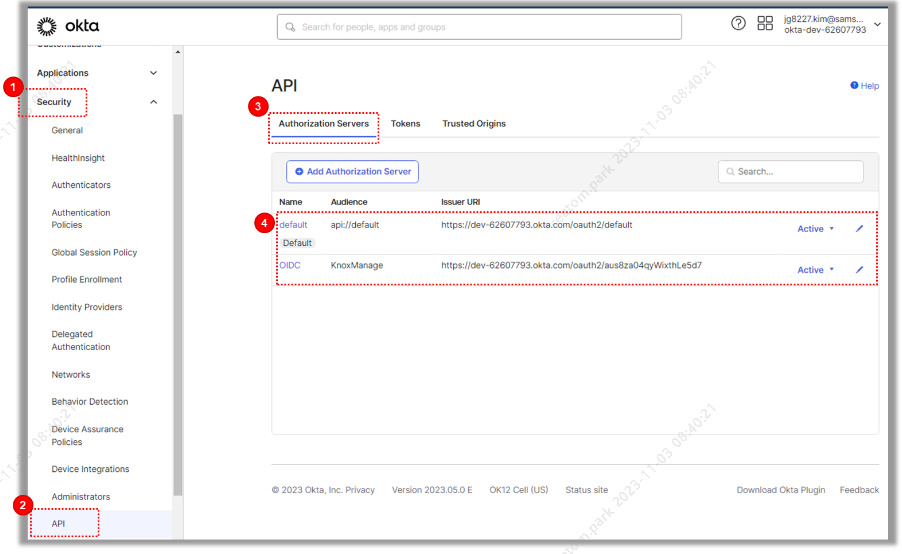Collapse the Security section chevron

coord(154,102)
